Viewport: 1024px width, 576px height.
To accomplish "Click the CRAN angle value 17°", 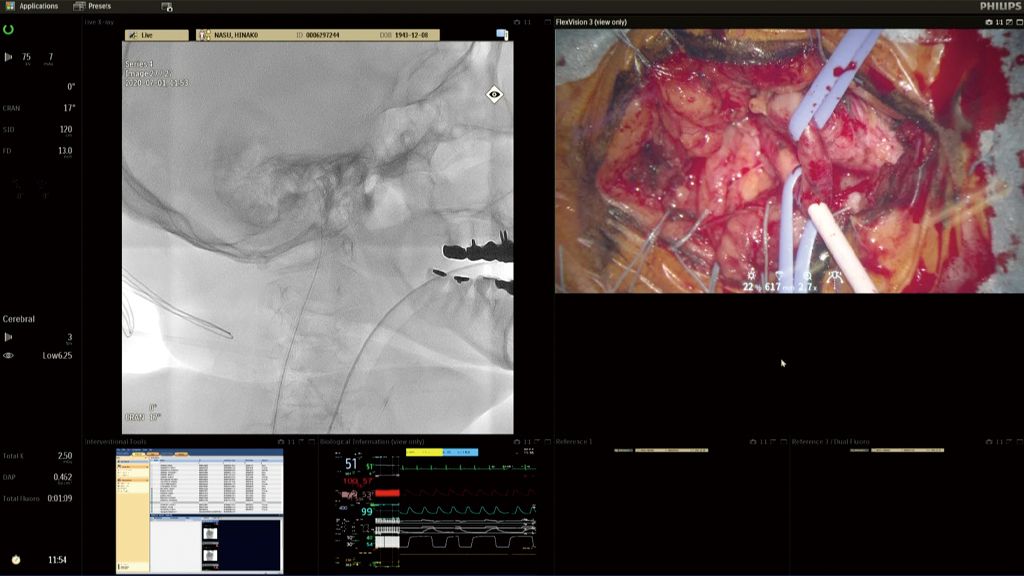I will click(x=69, y=108).
